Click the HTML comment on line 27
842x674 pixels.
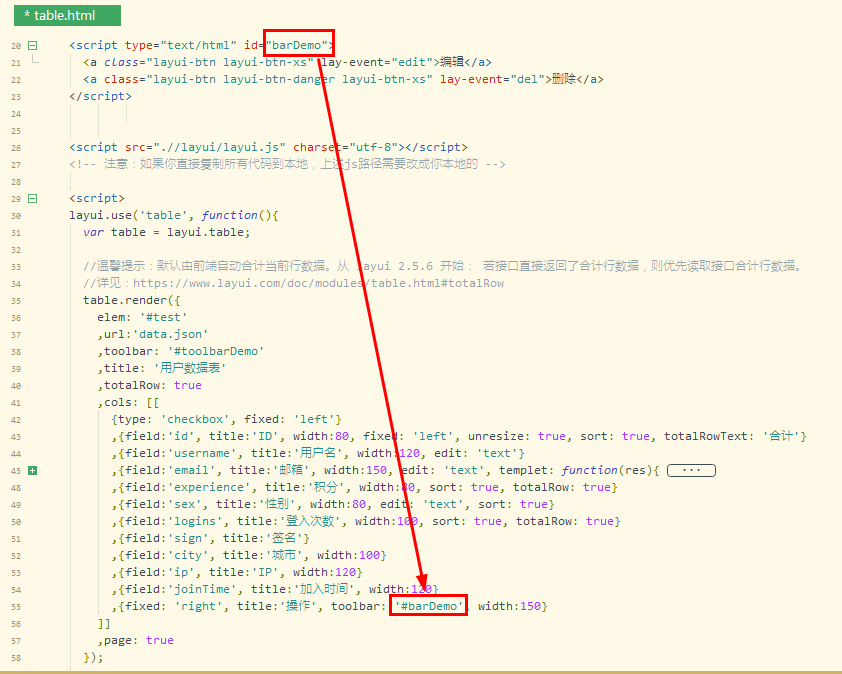tap(287, 164)
